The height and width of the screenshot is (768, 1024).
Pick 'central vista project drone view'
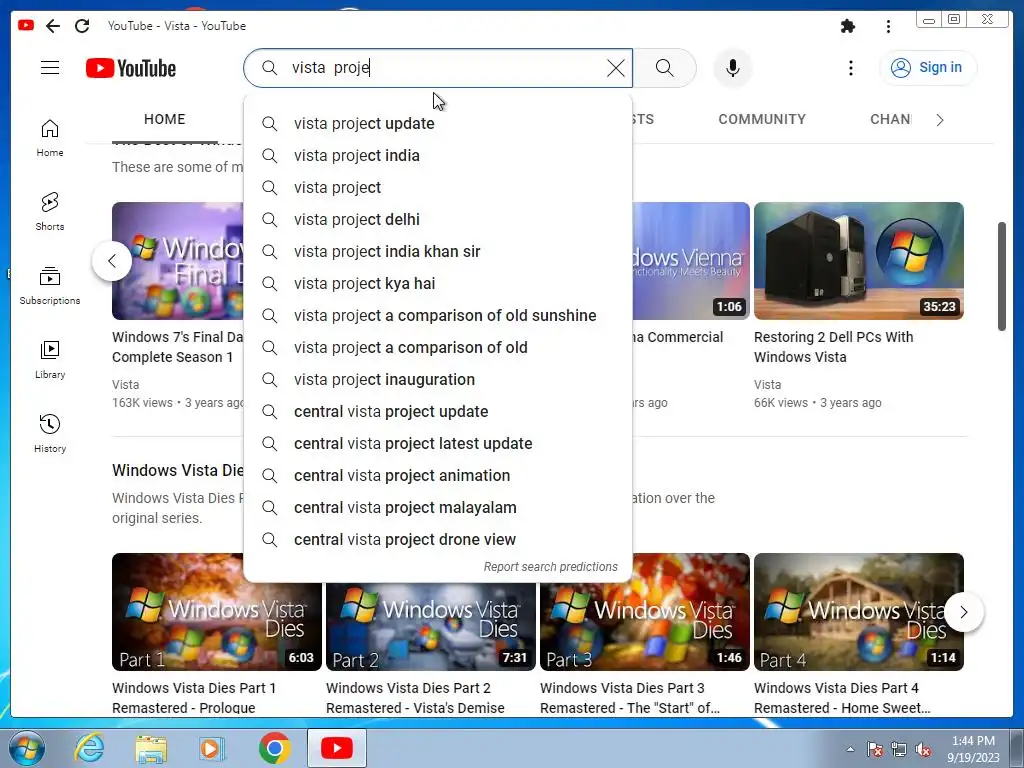[x=438, y=539]
